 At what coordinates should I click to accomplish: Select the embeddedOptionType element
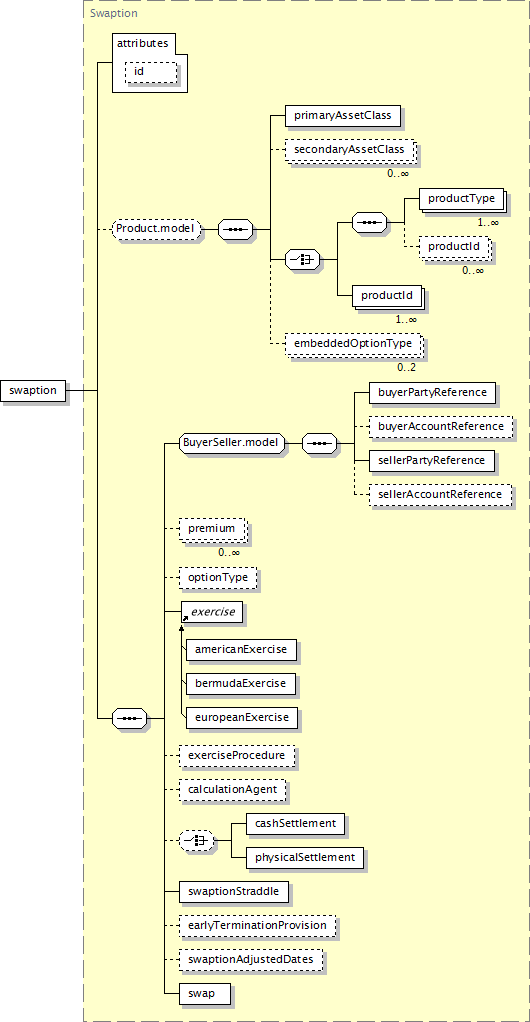(x=353, y=343)
